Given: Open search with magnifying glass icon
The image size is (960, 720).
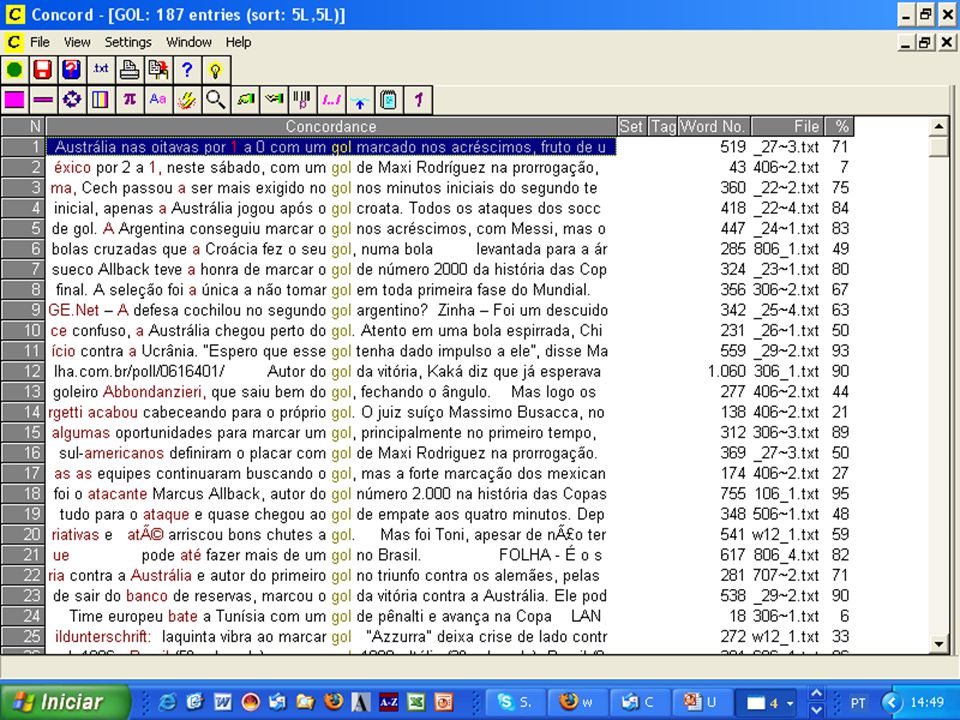Looking at the screenshot, I should pyautogui.click(x=216, y=99).
